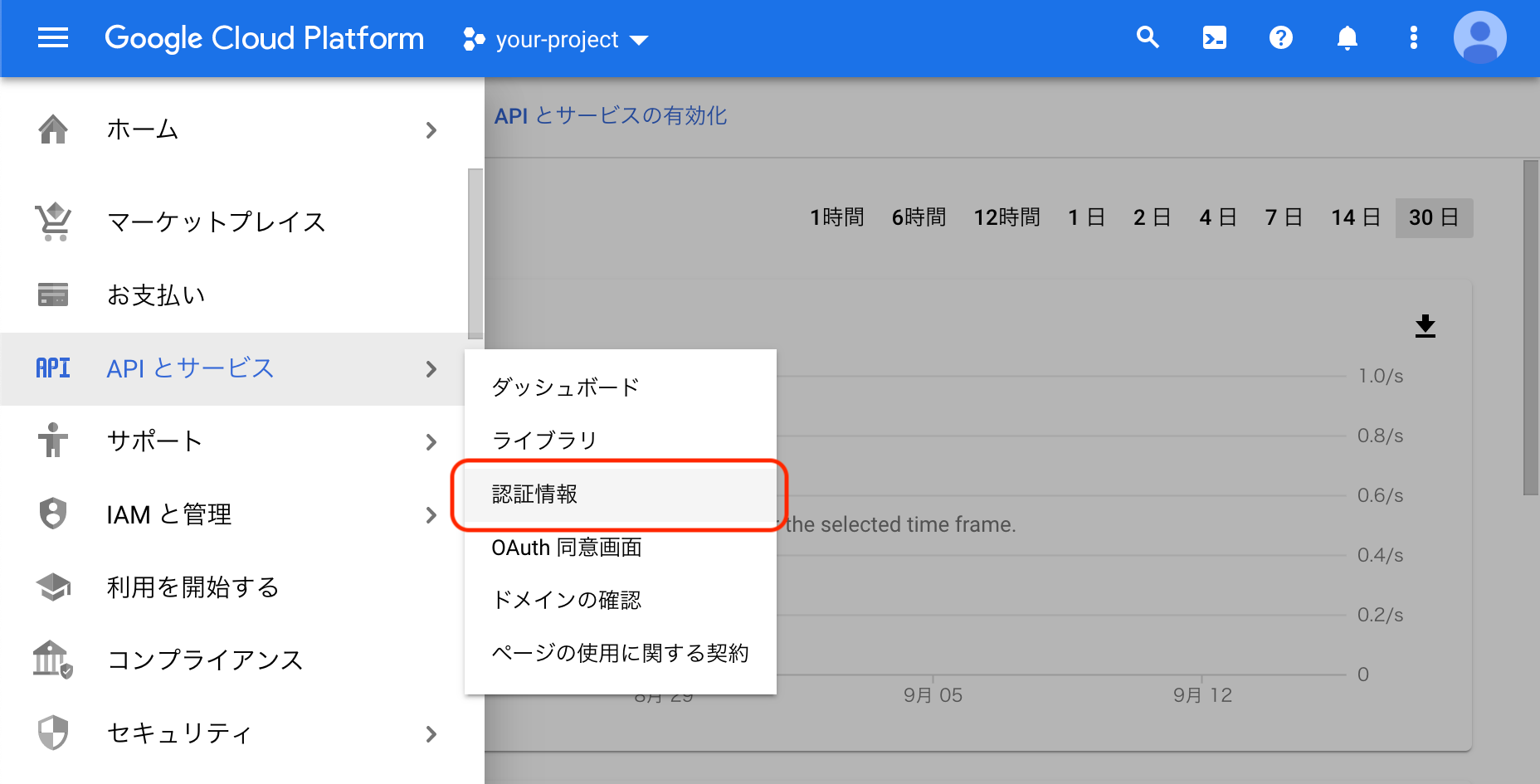
Task: Expand the セキュリティ chevron
Action: pos(431,734)
